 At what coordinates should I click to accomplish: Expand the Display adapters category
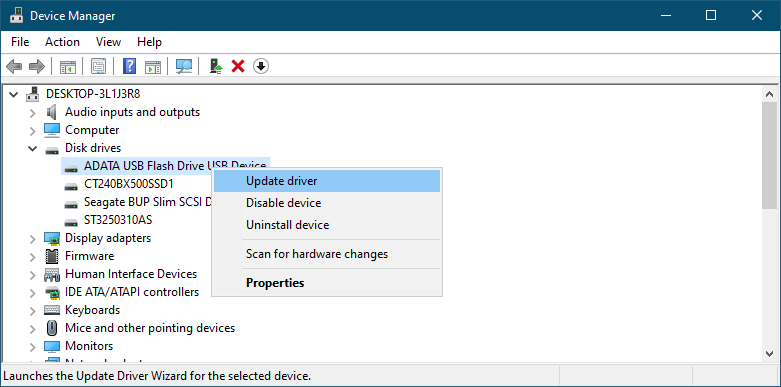(33, 239)
